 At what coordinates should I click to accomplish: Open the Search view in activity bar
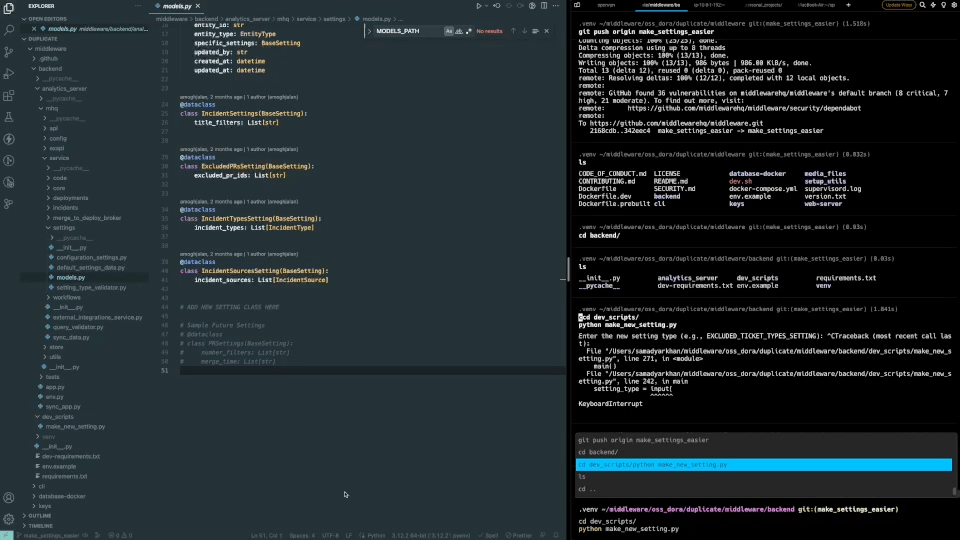(9, 29)
